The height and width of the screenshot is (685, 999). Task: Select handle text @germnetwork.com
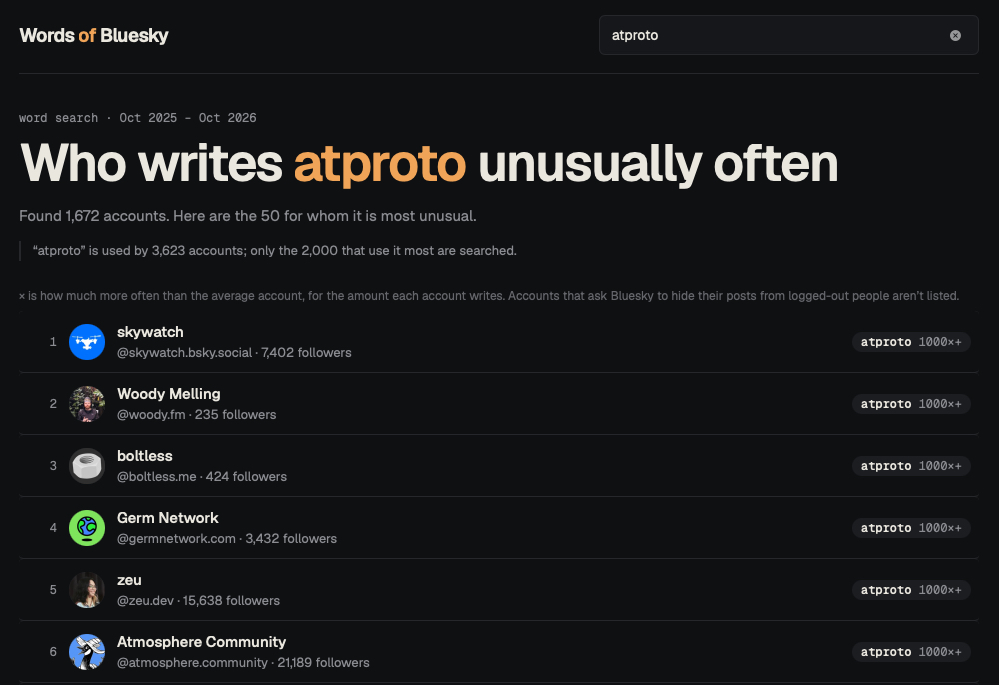176,538
